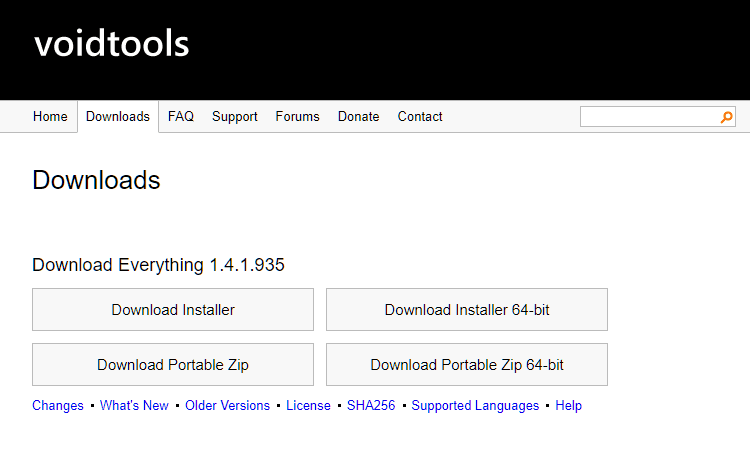This screenshot has width=750, height=455.
Task: Click Download Installer 64-bit button
Action: tap(467, 310)
